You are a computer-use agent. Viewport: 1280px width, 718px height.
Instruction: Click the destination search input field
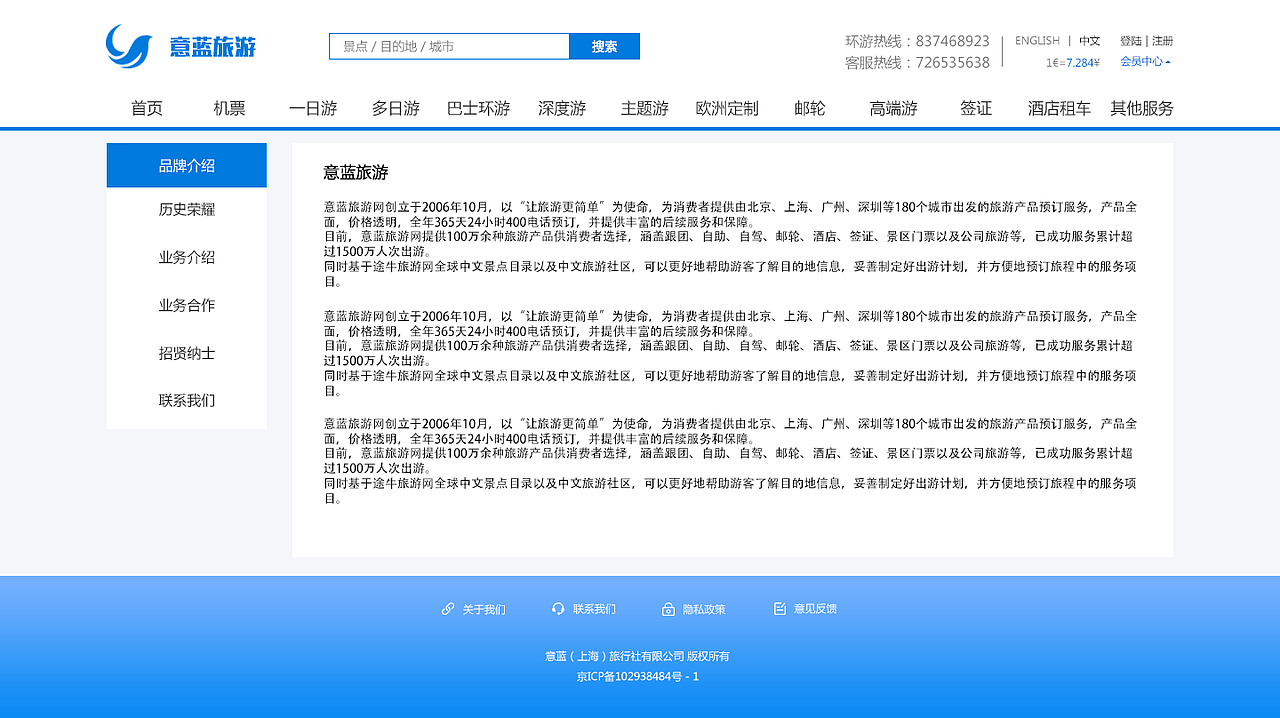449,46
